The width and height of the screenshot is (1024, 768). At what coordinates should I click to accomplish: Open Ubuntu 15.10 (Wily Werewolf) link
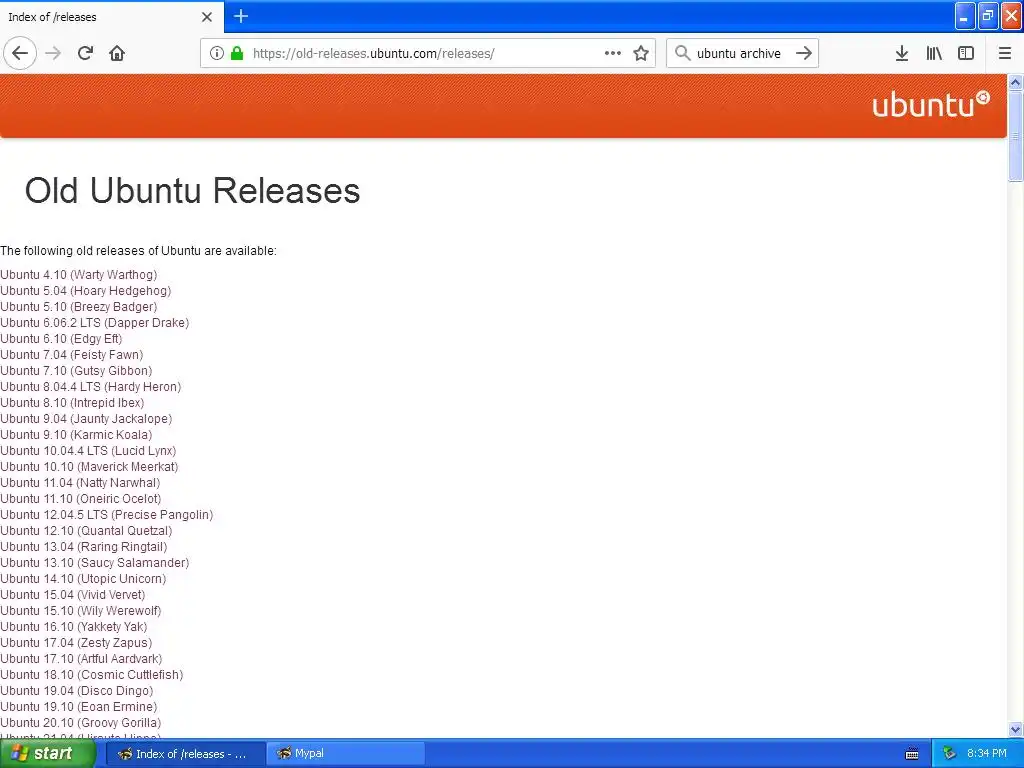[80, 611]
